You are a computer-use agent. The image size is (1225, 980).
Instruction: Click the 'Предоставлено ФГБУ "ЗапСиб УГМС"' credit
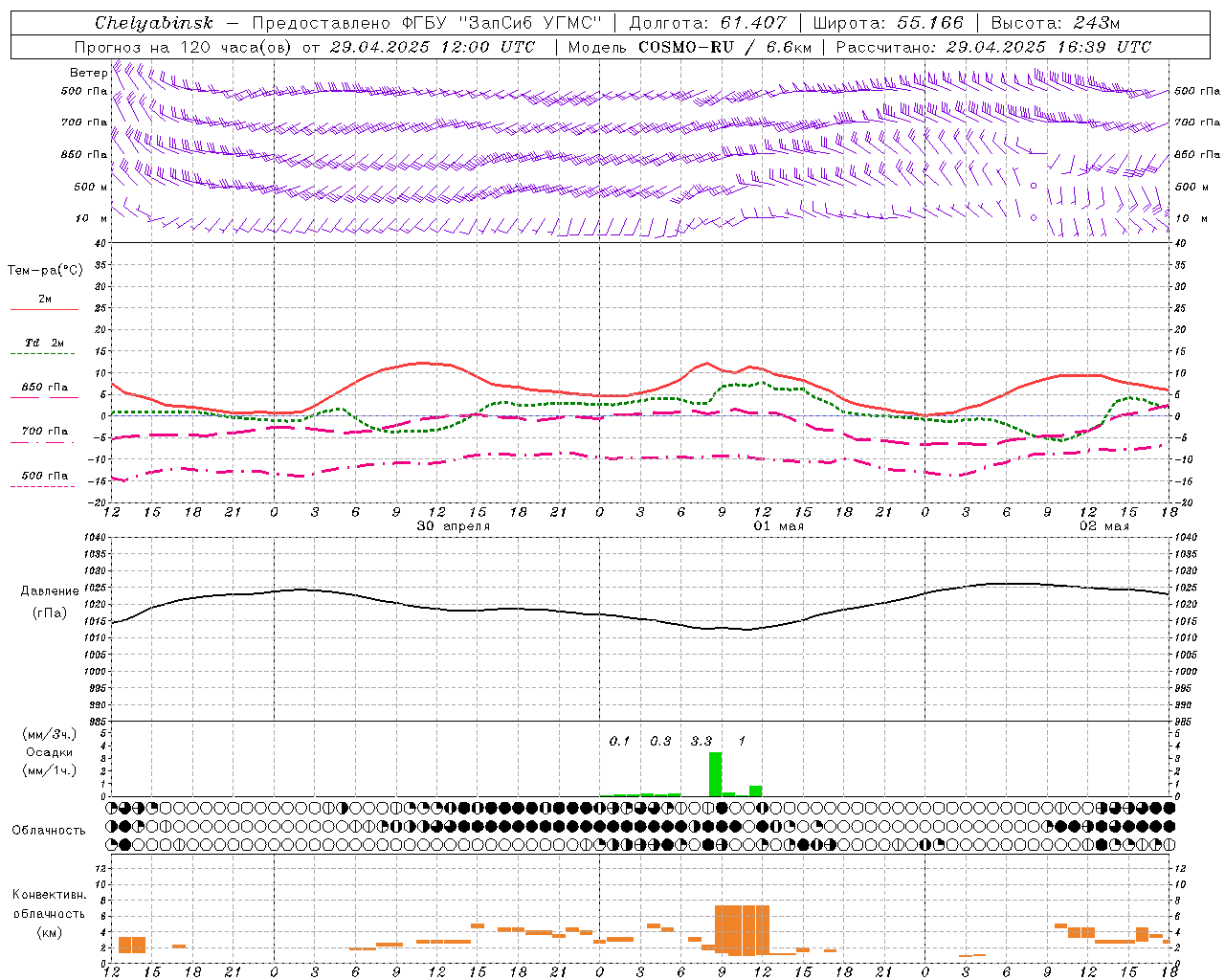pyautogui.click(x=426, y=23)
